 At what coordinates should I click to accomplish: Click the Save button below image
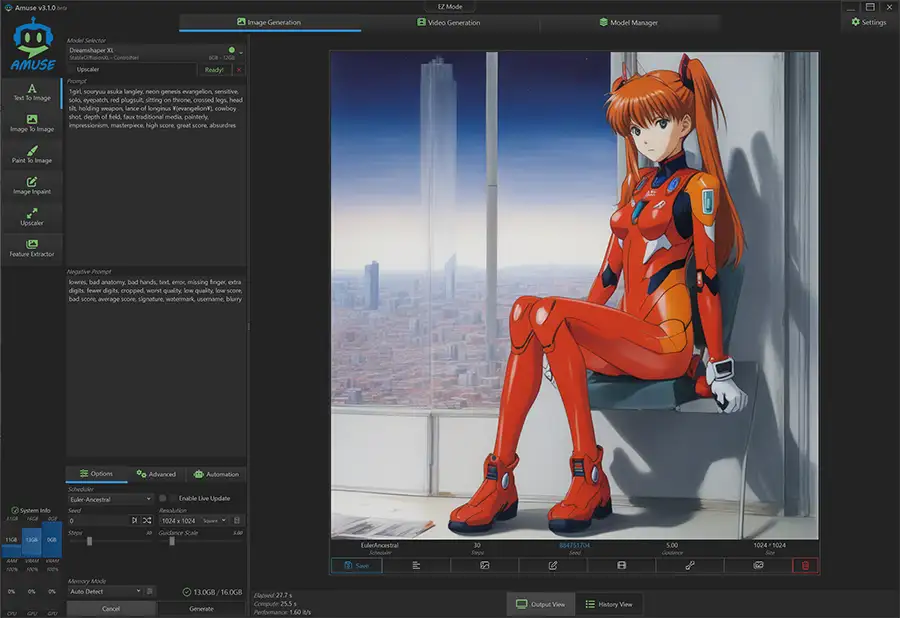tap(356, 565)
